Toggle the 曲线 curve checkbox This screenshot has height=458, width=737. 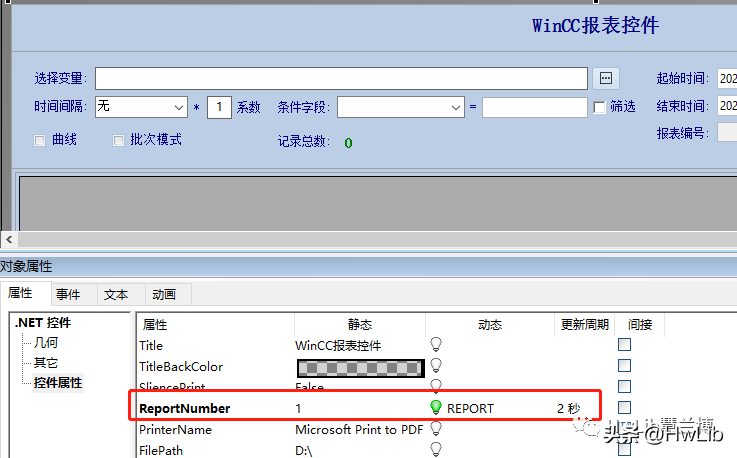(40, 141)
